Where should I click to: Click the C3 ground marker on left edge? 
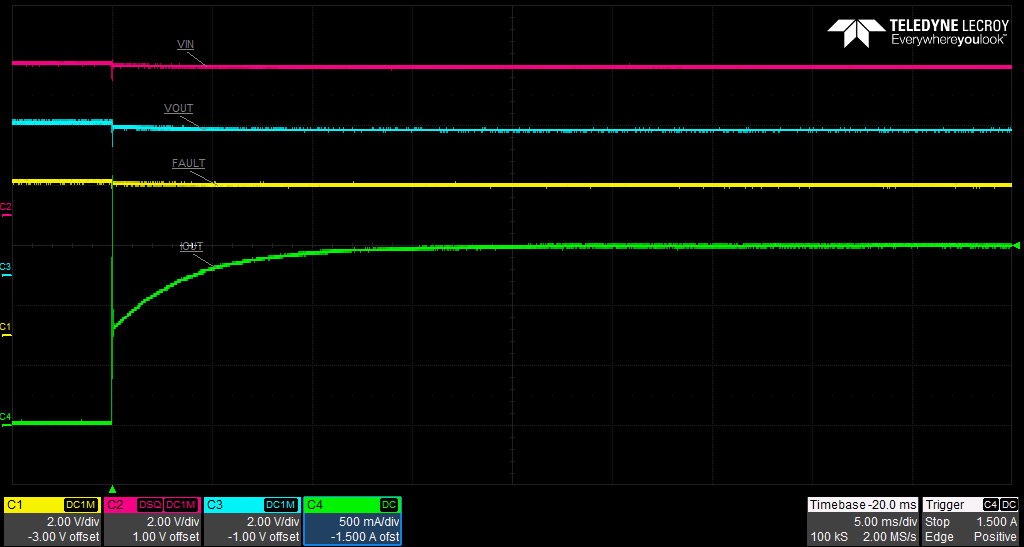click(5, 268)
